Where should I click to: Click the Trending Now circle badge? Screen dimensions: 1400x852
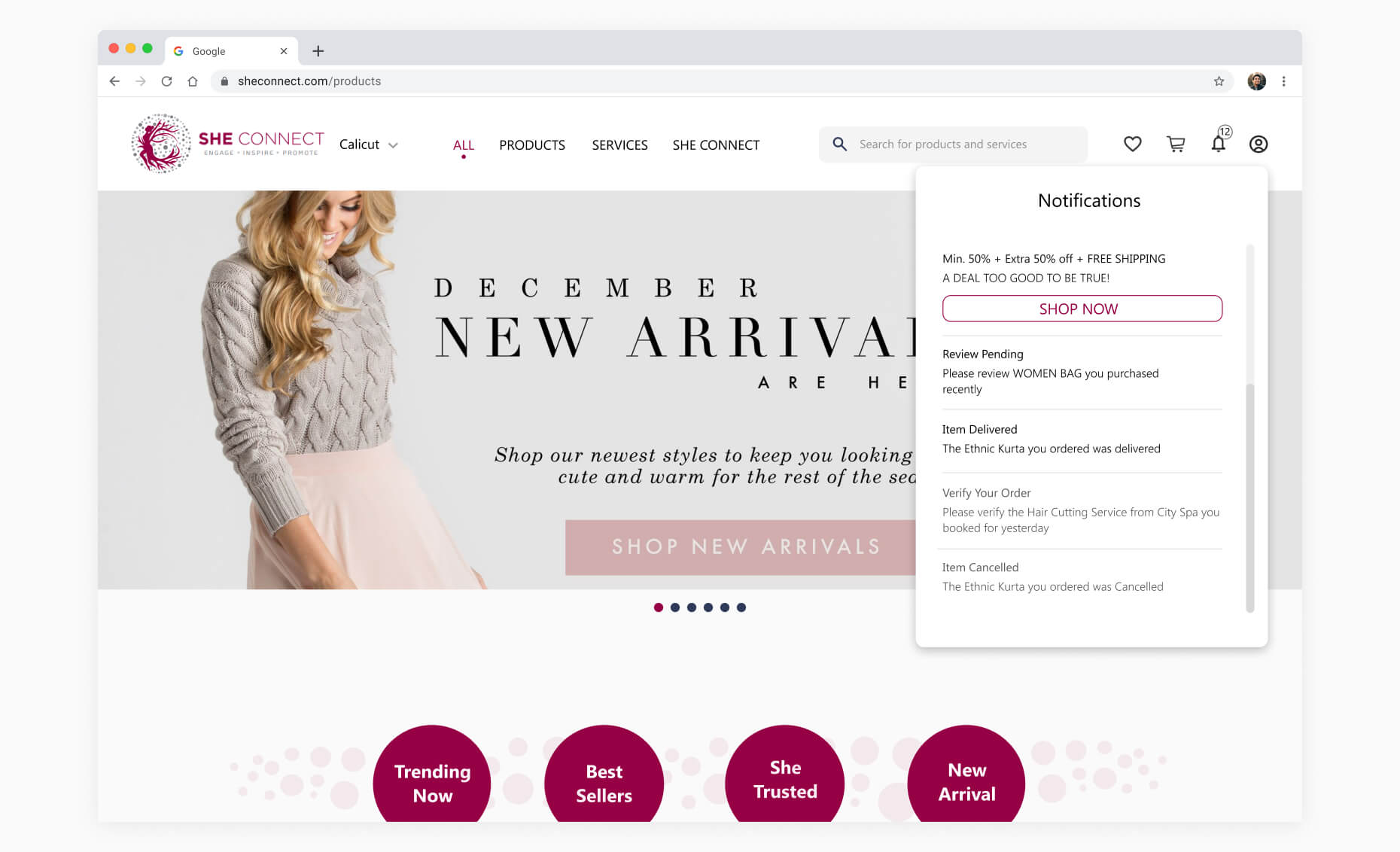pos(431,783)
